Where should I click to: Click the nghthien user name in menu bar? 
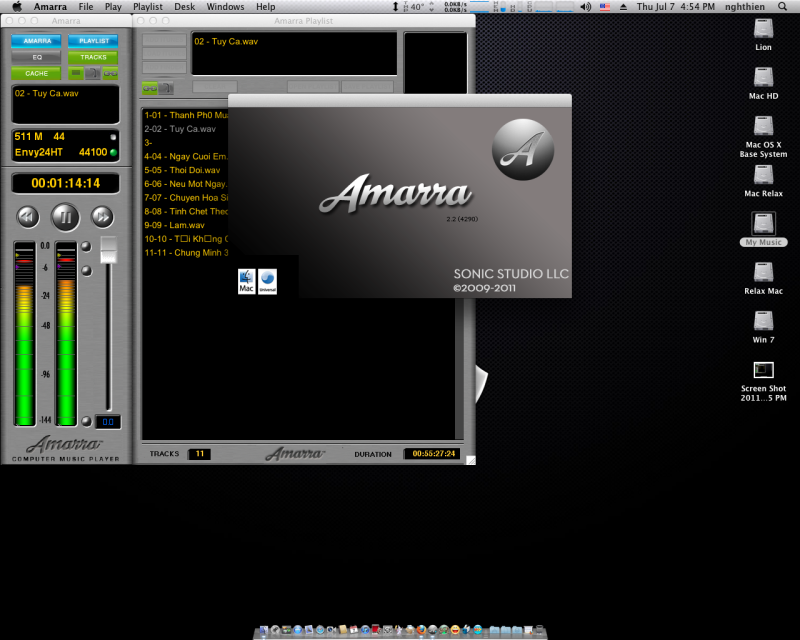(745, 7)
